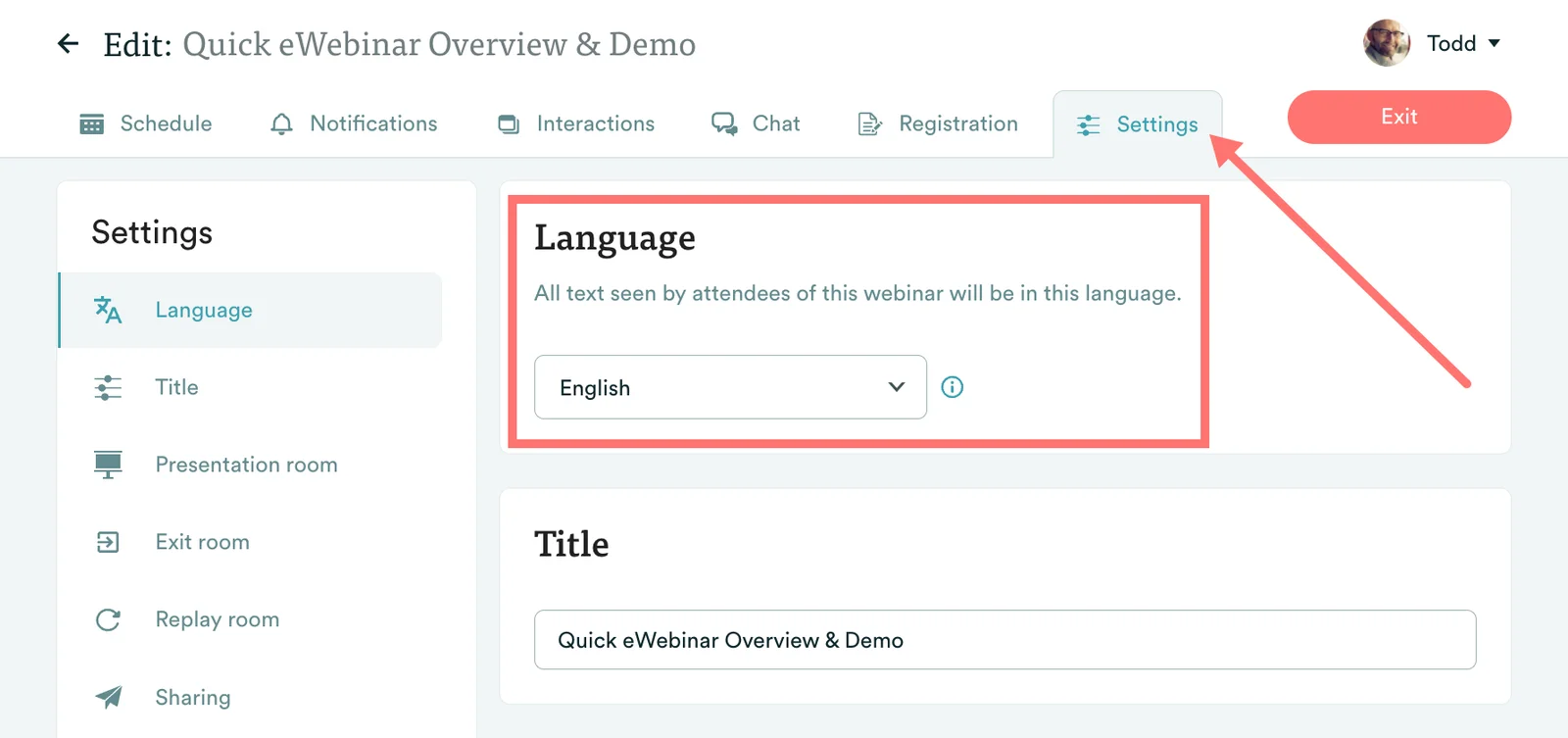Click the webinar Title input field
Screen dimensions: 1568x738
click(1004, 640)
